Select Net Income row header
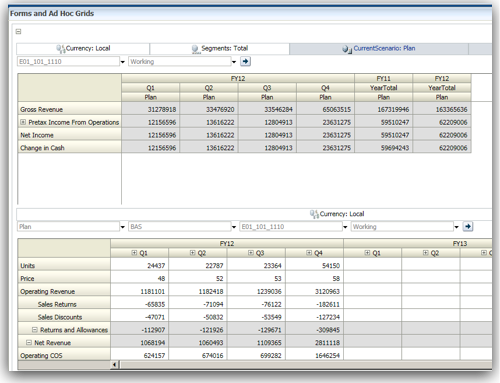Viewport: 500px width, 383px height. coord(69,135)
